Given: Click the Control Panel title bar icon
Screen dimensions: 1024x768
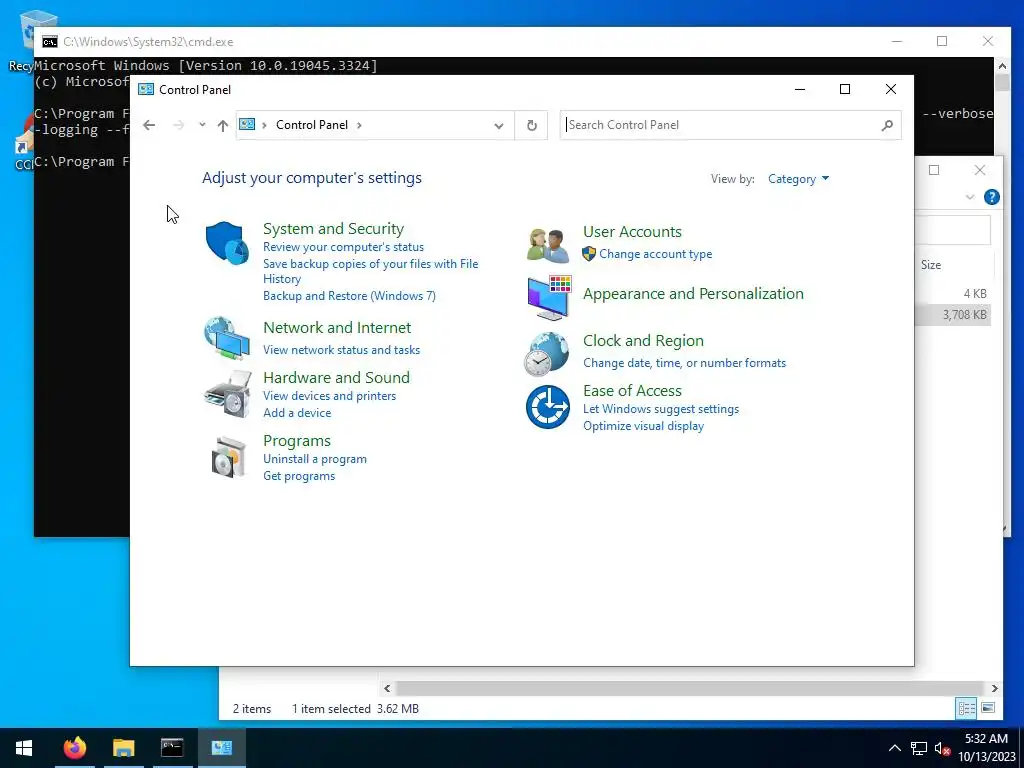Looking at the screenshot, I should point(146,89).
